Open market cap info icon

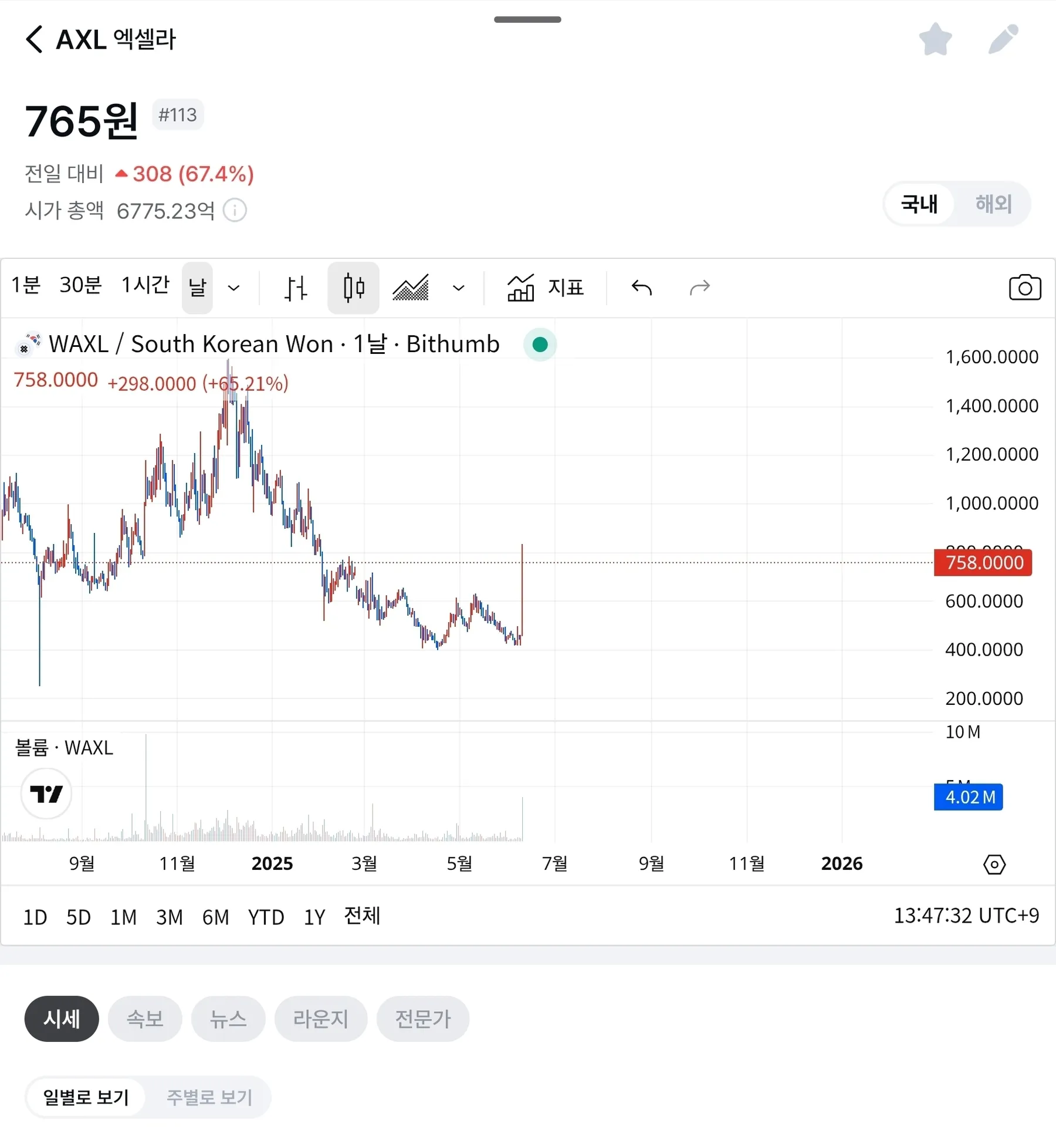click(235, 210)
